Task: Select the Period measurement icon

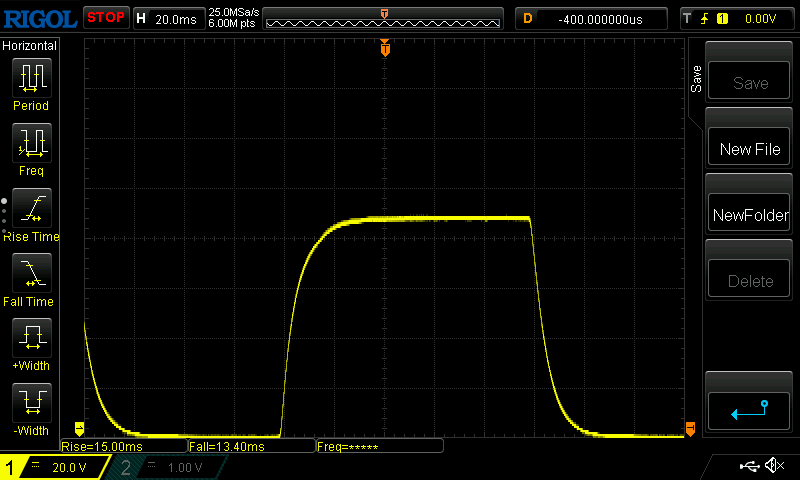Action: tap(32, 78)
